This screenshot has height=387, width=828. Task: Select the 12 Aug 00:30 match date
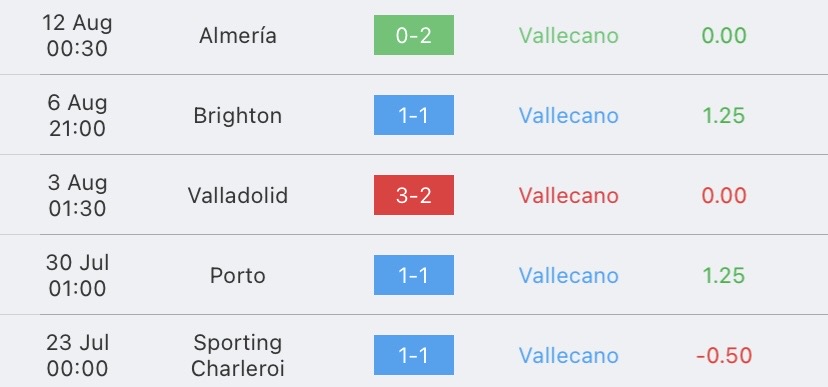tap(77, 35)
